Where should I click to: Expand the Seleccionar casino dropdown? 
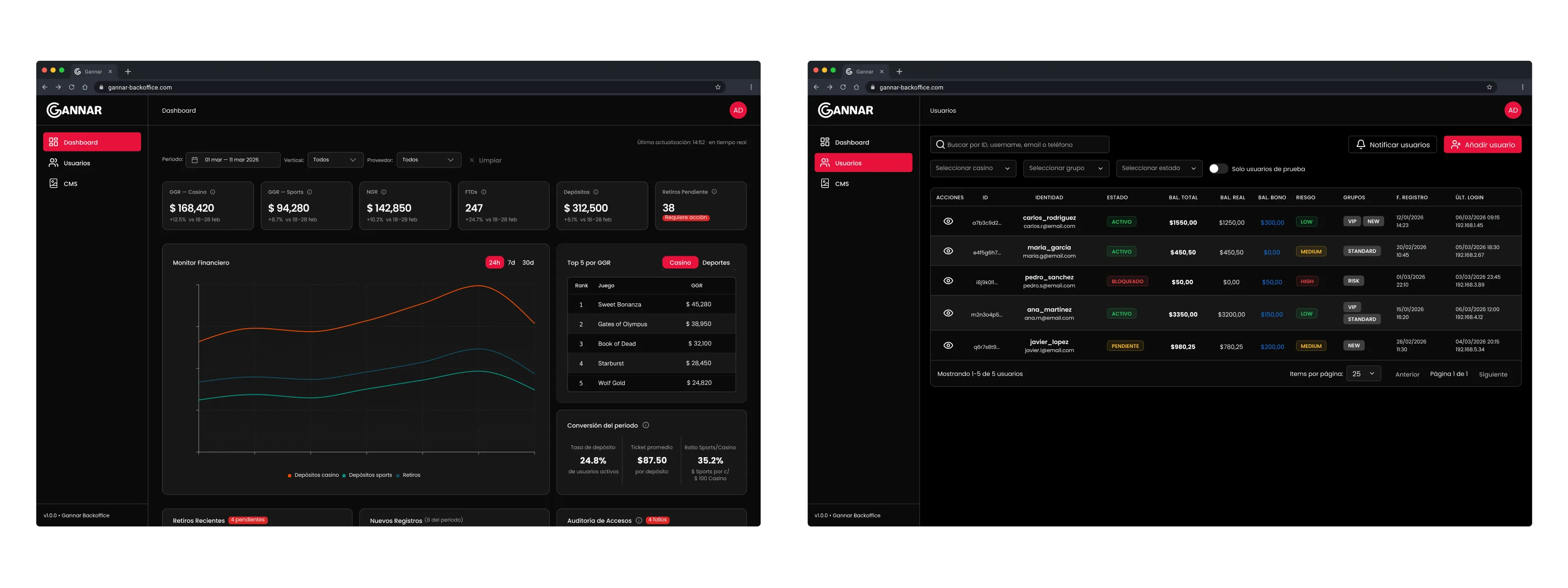pyautogui.click(x=973, y=168)
